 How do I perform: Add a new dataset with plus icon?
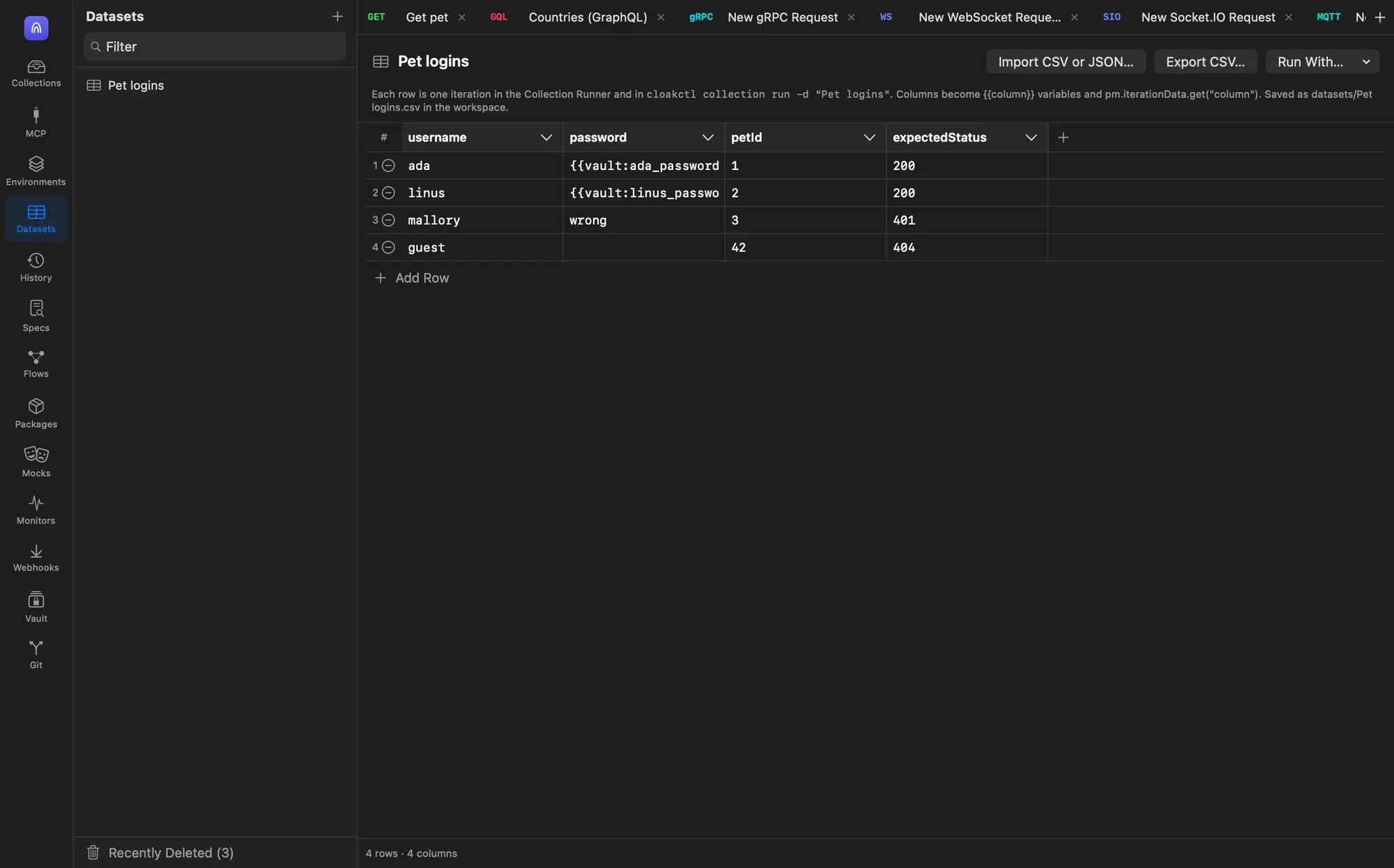click(x=337, y=16)
